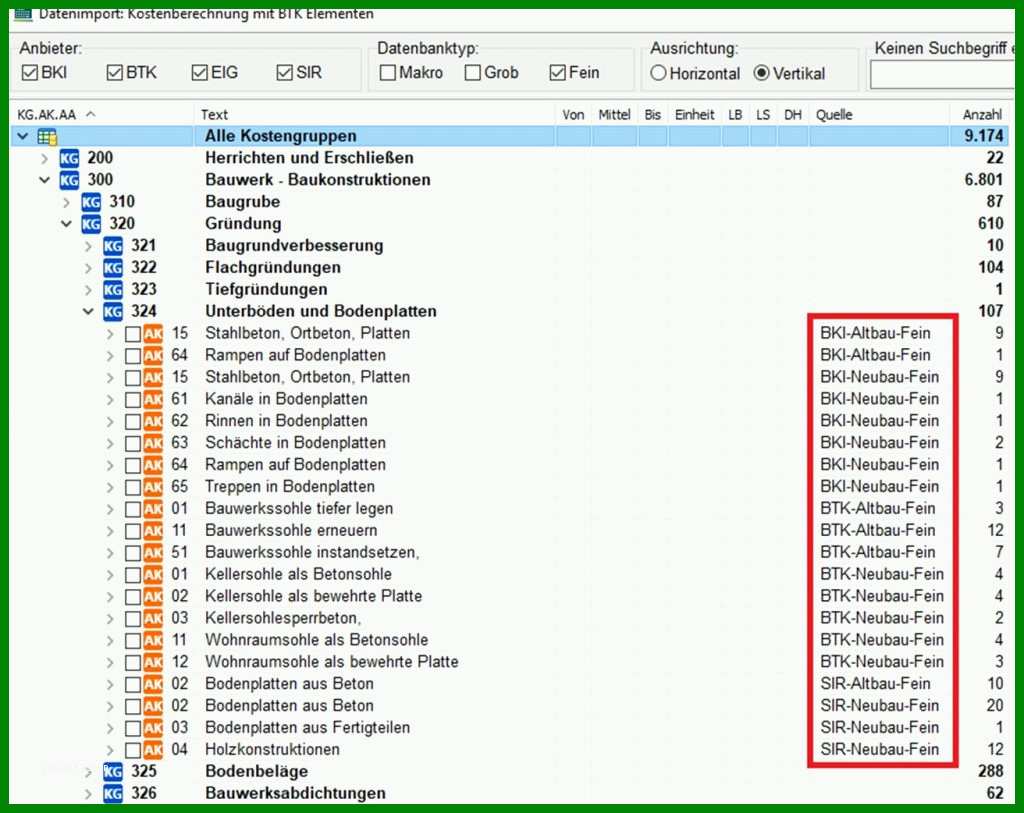Collapse the Alle Kostengruppen root node
Viewport: 1024px width, 813px height.
click(24, 136)
